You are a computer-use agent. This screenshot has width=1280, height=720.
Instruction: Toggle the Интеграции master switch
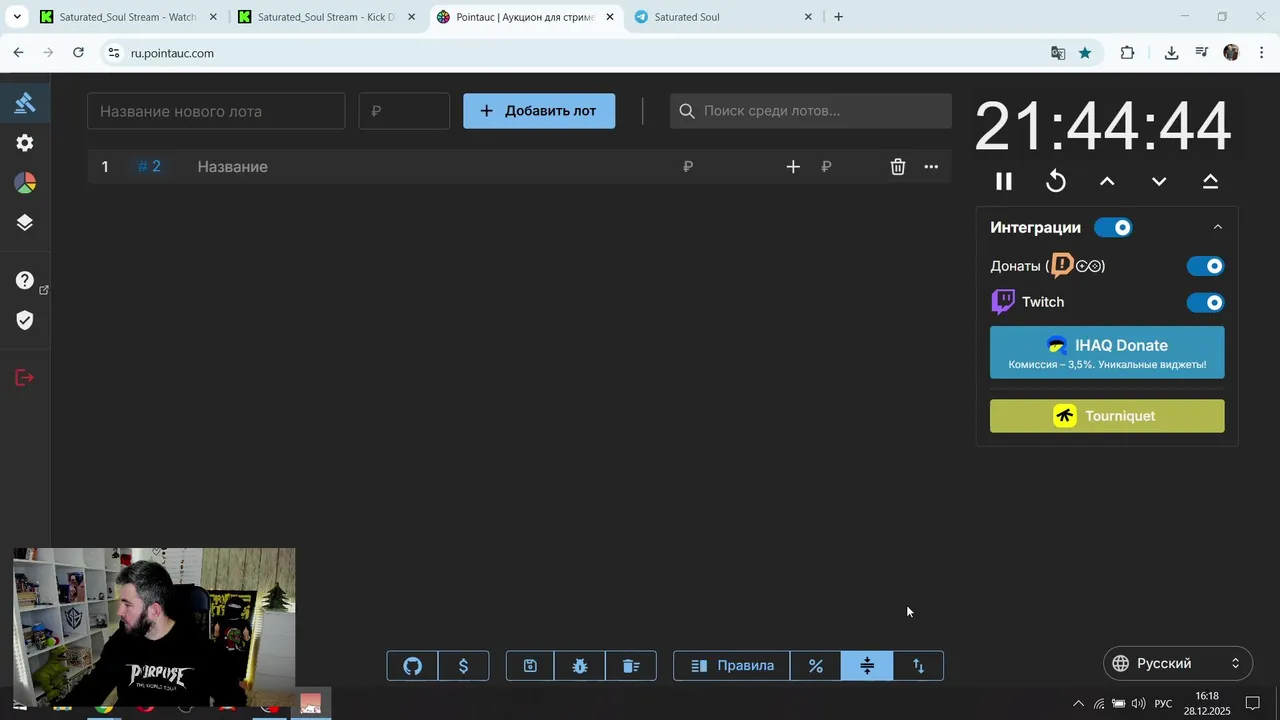tap(1113, 228)
